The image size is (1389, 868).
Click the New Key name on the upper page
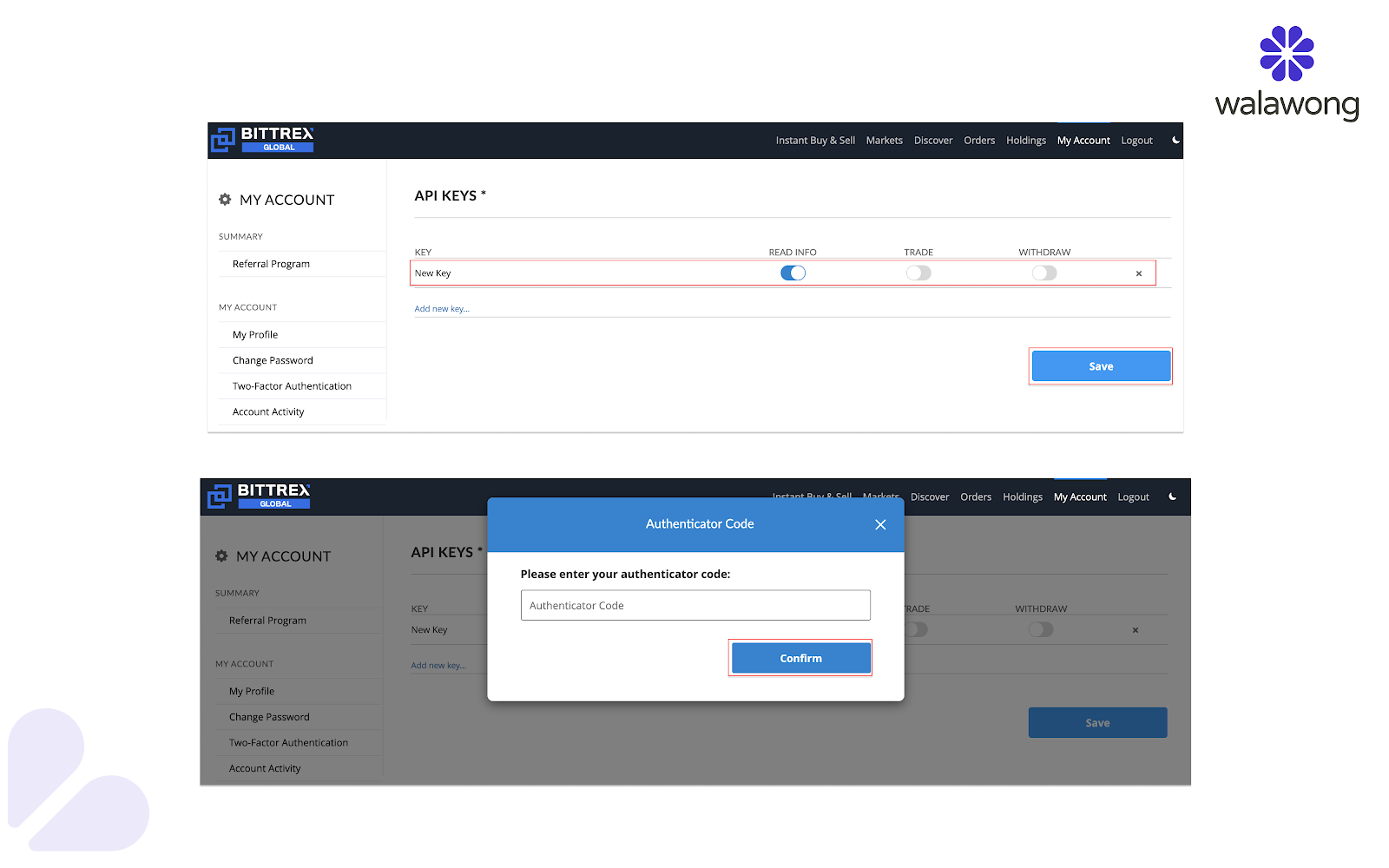432,273
